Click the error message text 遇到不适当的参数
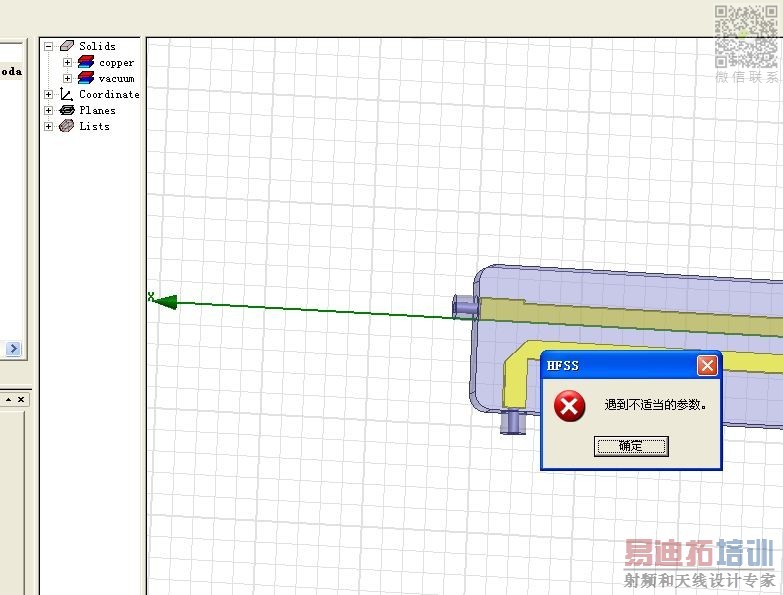Viewport: 783px width, 595px height. coord(655,405)
